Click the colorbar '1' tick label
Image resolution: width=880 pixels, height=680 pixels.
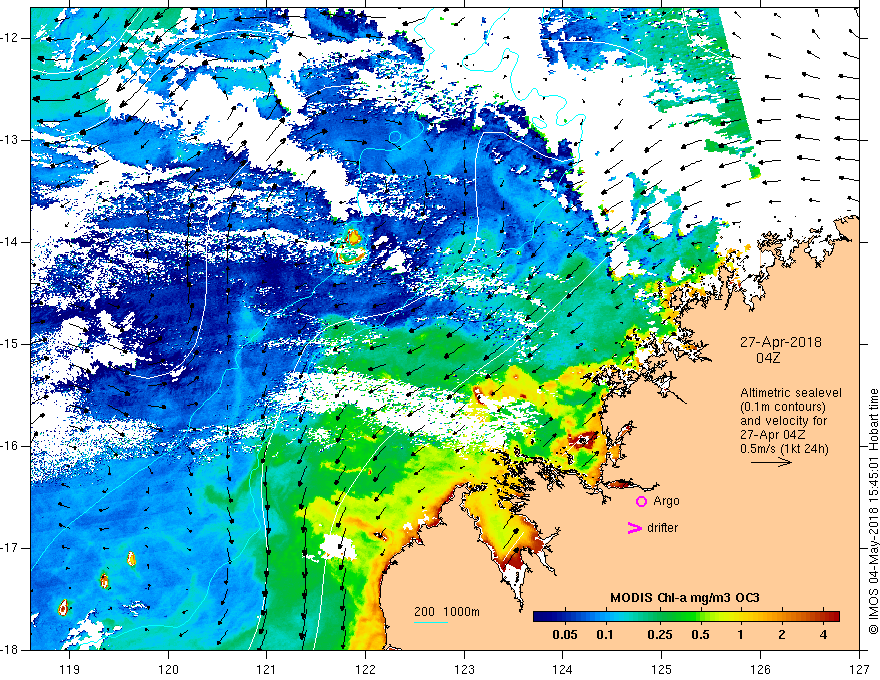(741, 635)
